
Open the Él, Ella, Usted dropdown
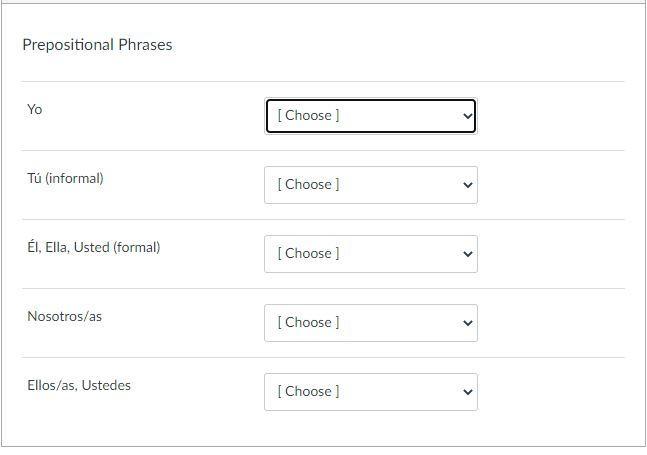(370, 253)
